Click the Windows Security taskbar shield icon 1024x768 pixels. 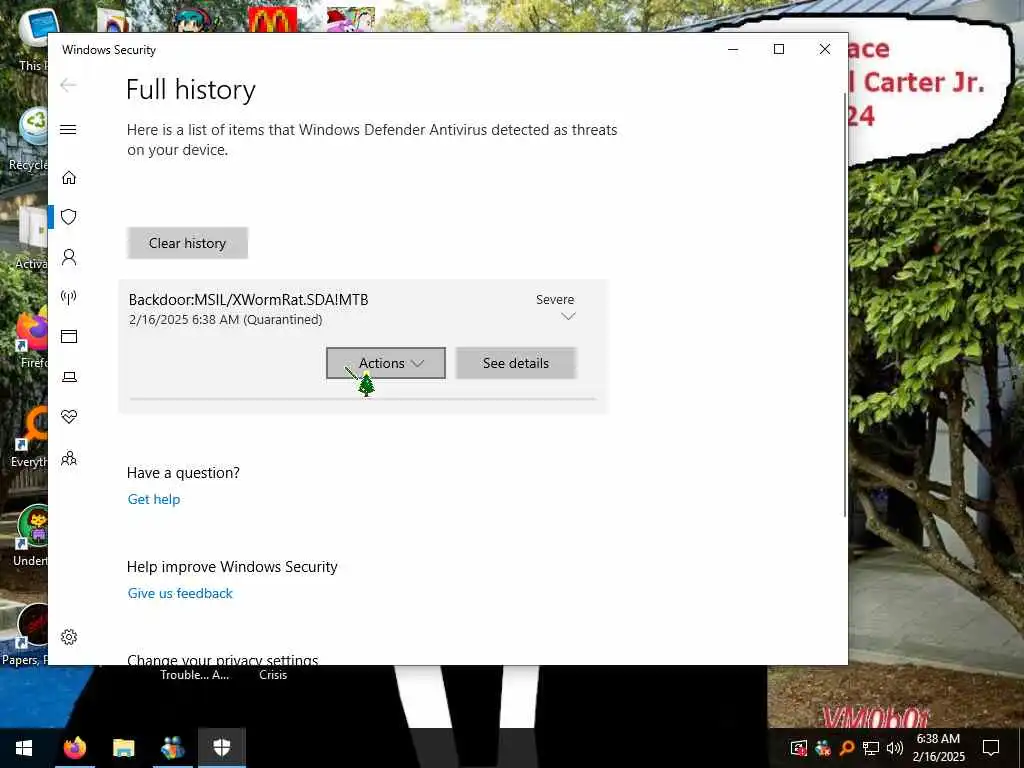tap(222, 748)
